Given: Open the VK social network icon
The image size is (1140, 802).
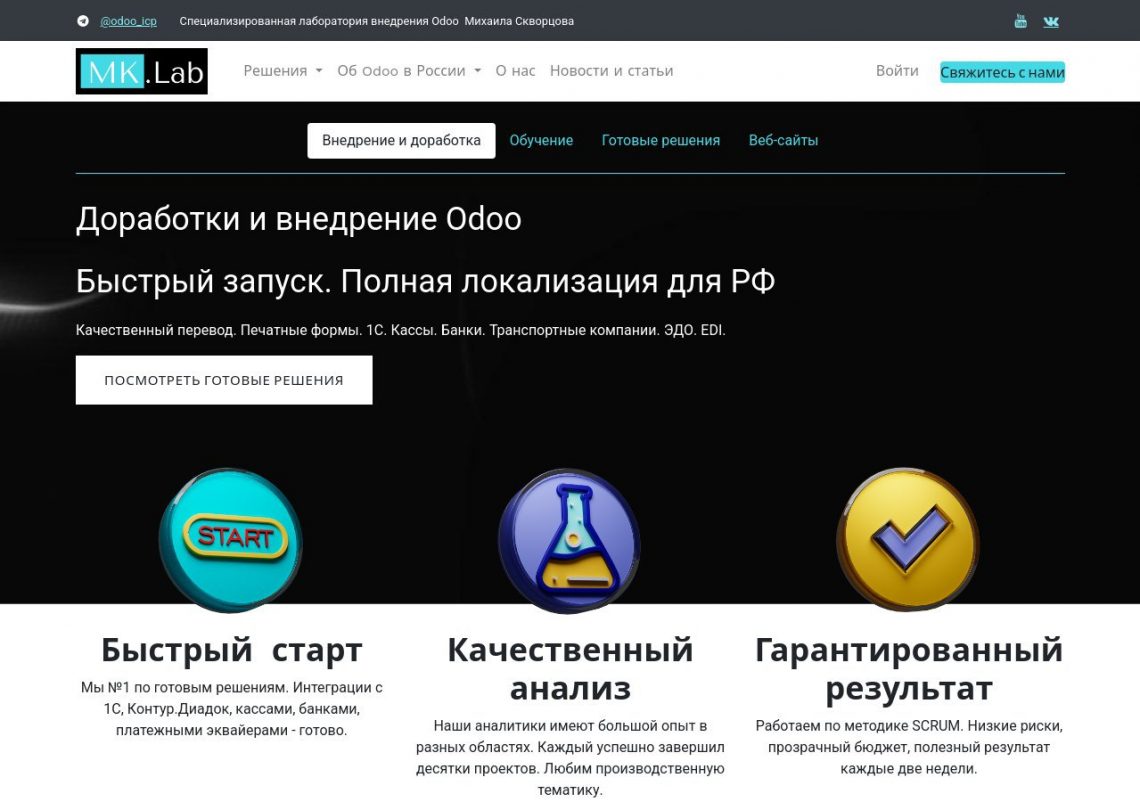Looking at the screenshot, I should point(1051,22).
